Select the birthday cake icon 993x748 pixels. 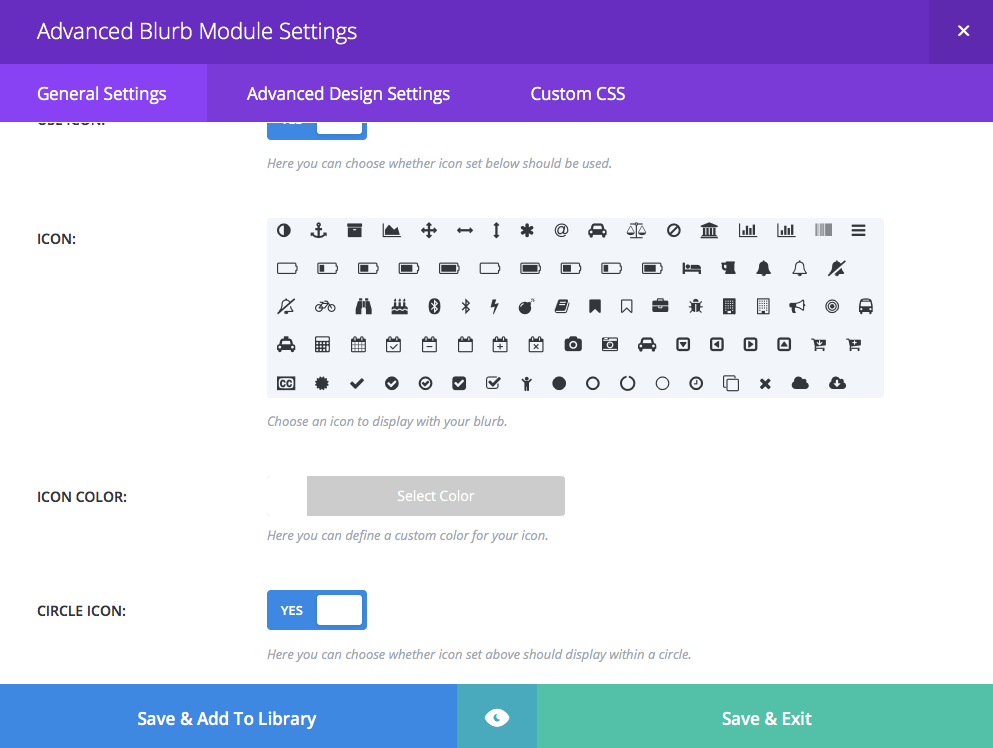401,306
